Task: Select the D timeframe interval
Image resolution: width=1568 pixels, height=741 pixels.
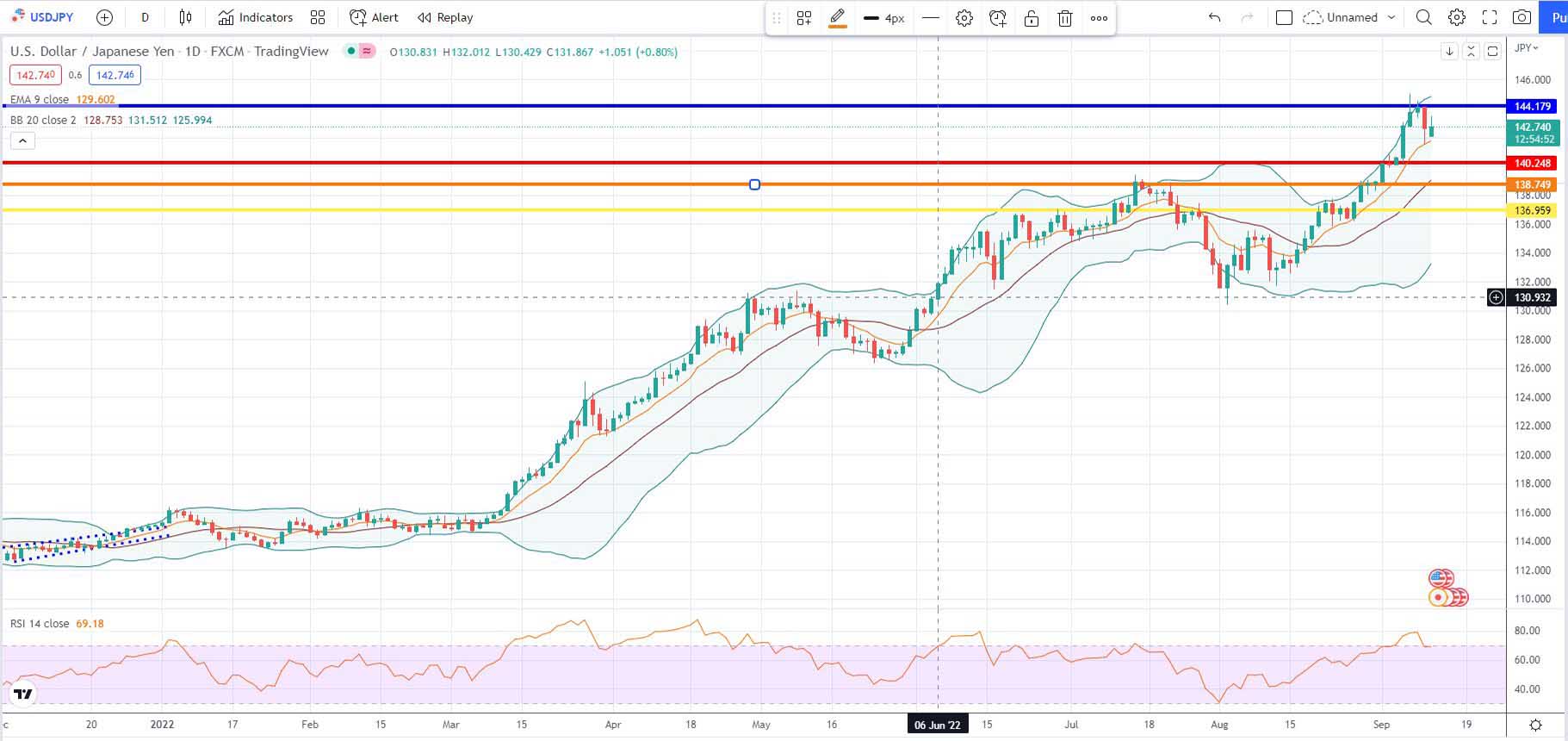Action: (x=145, y=17)
